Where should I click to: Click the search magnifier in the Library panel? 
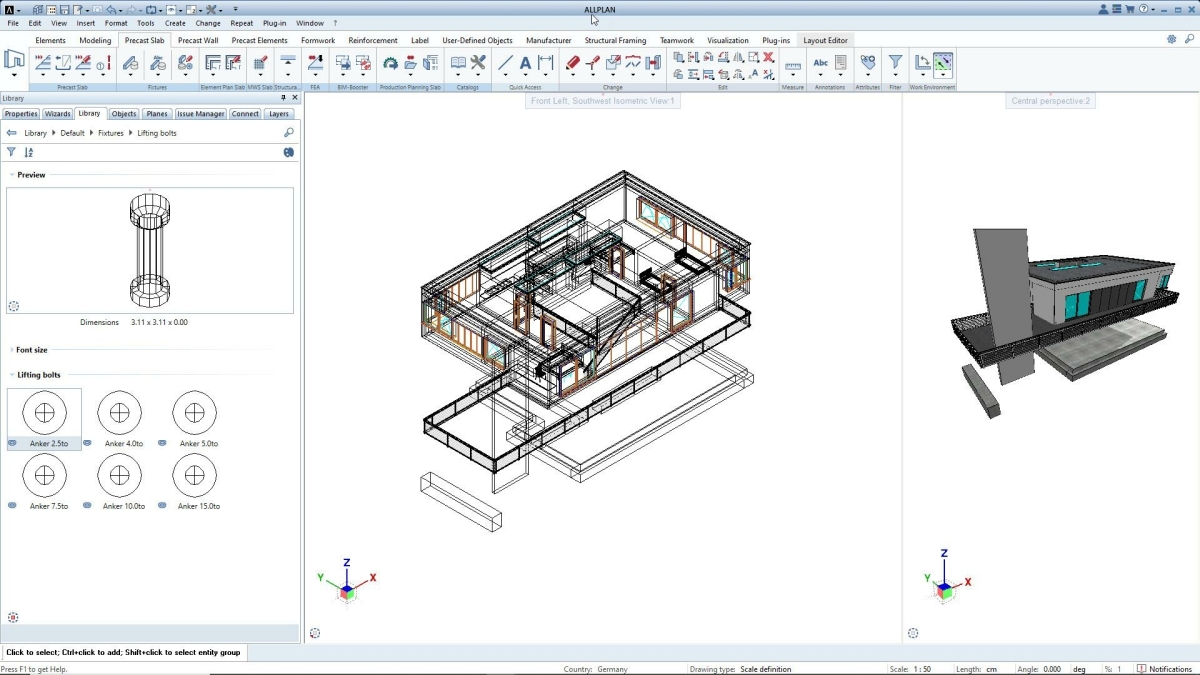point(289,132)
